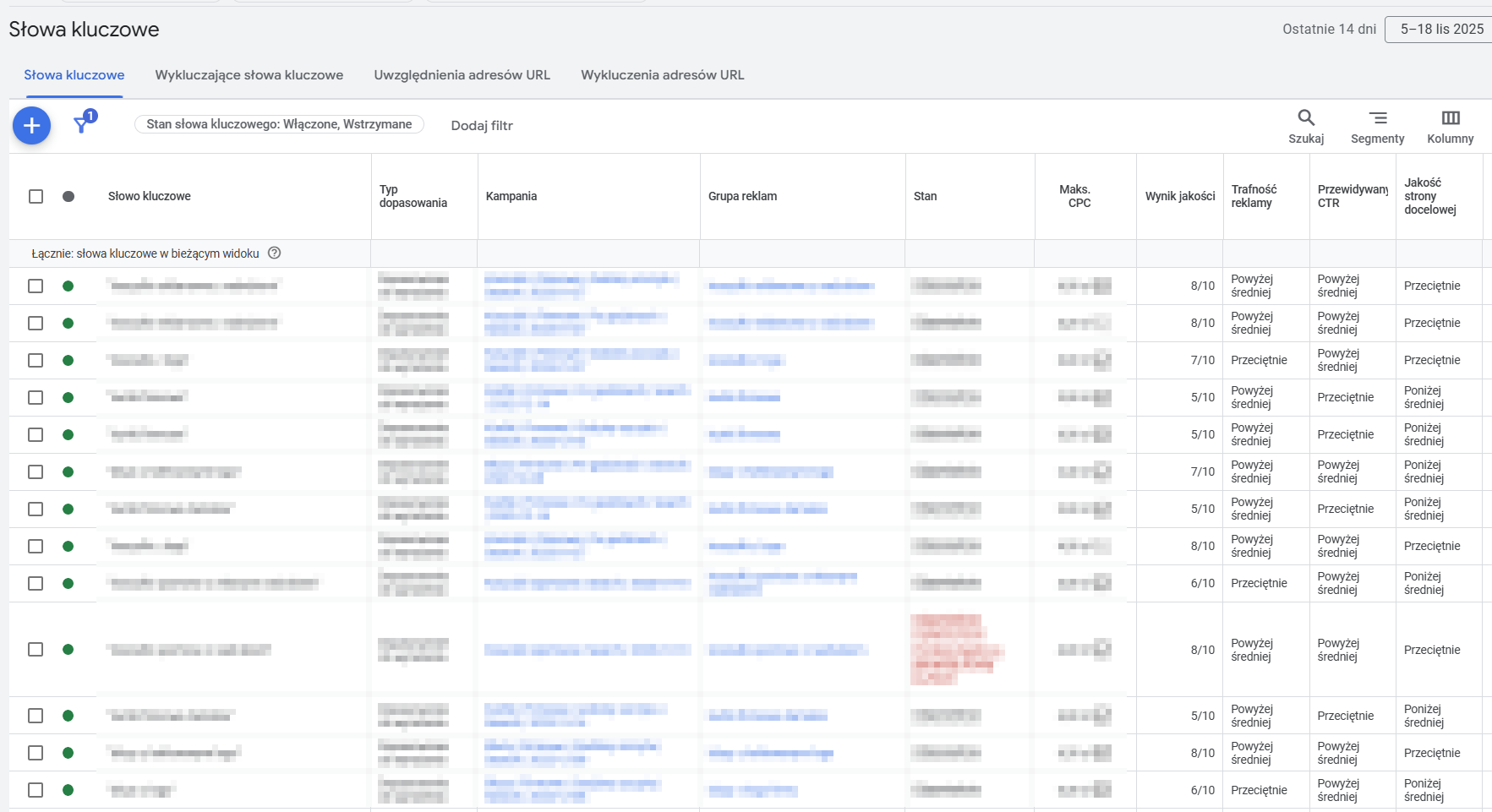Click the Dodaj filtr button

tap(482, 124)
